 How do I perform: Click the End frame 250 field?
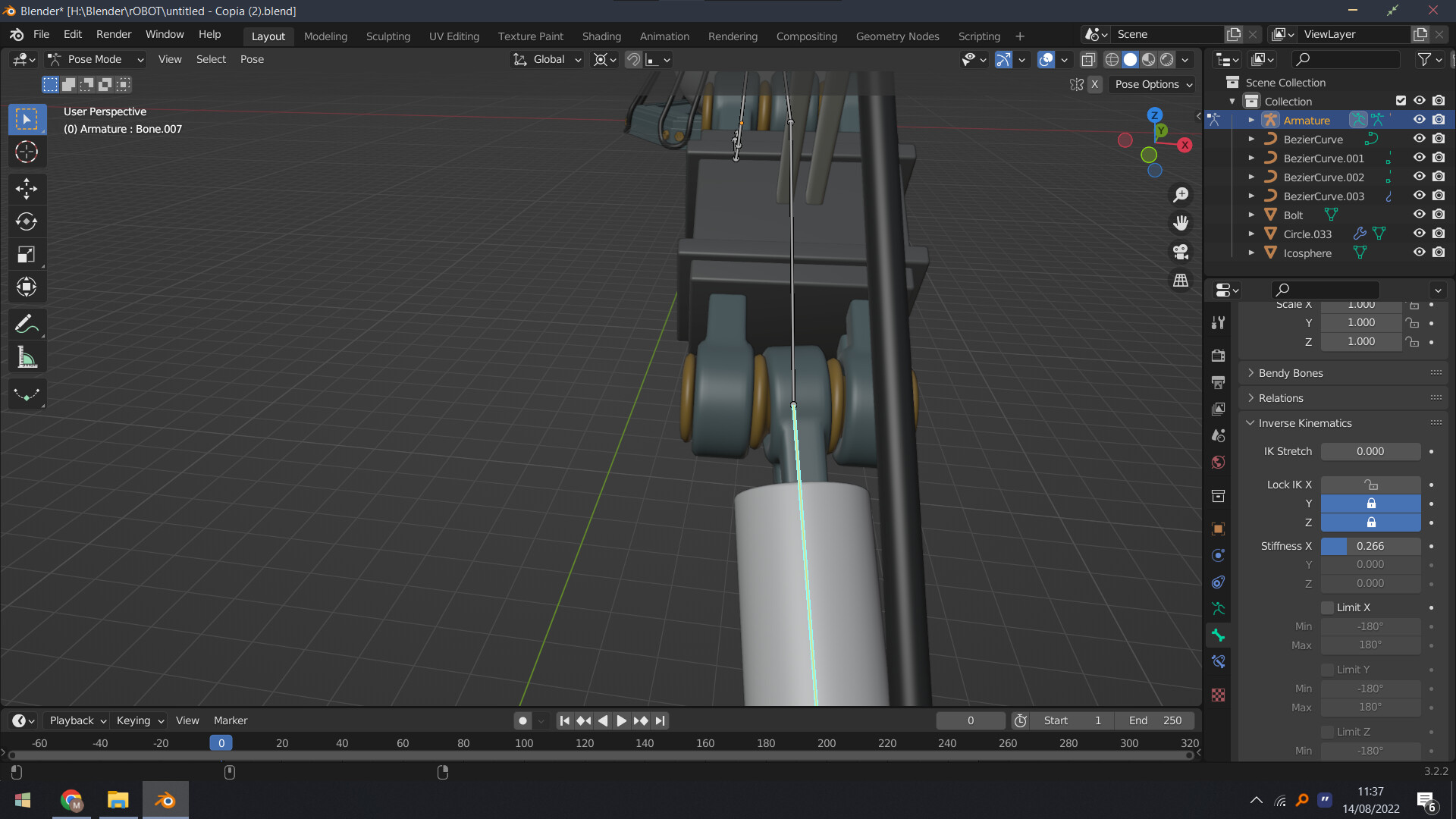pos(1154,720)
